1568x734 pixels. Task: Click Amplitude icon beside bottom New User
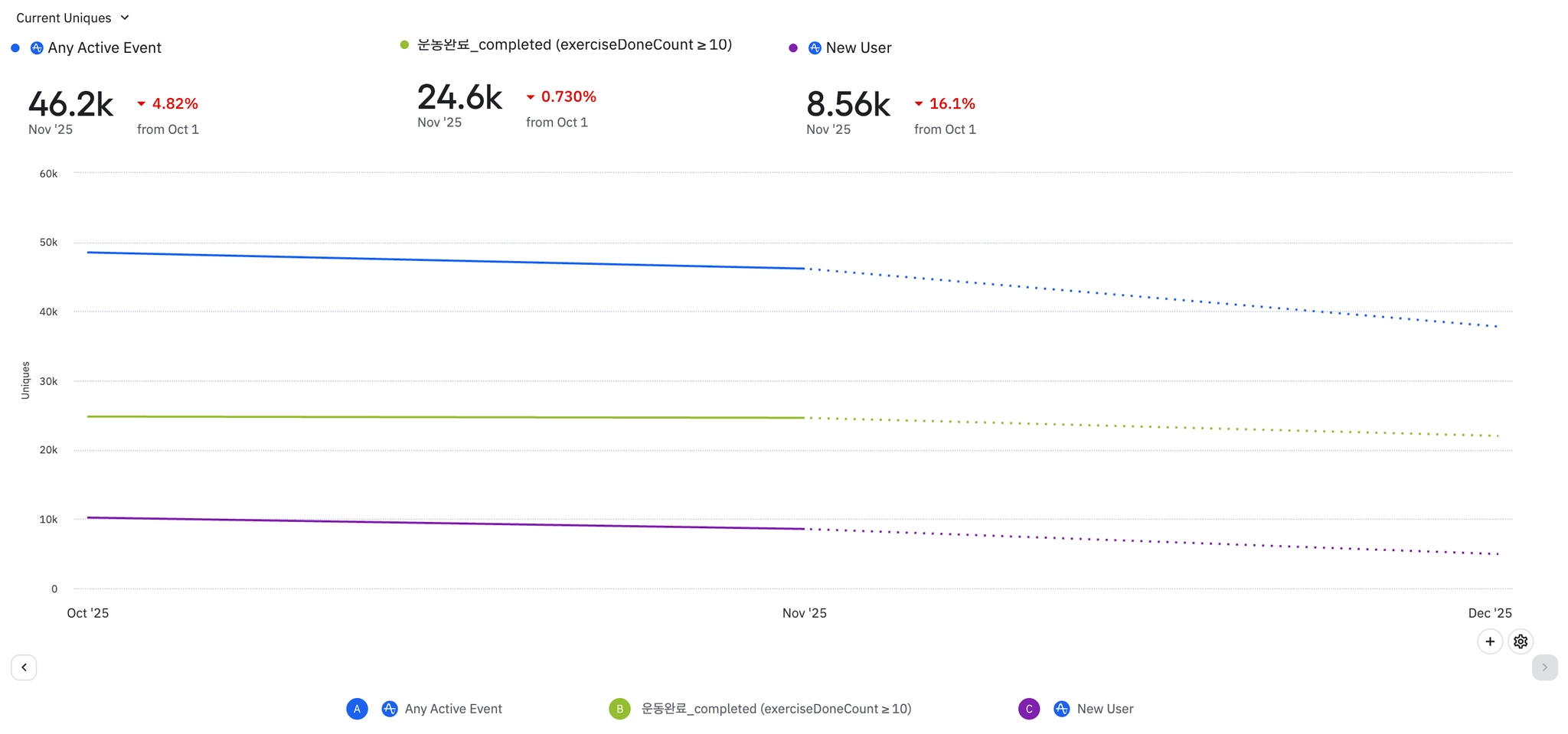tap(1061, 709)
